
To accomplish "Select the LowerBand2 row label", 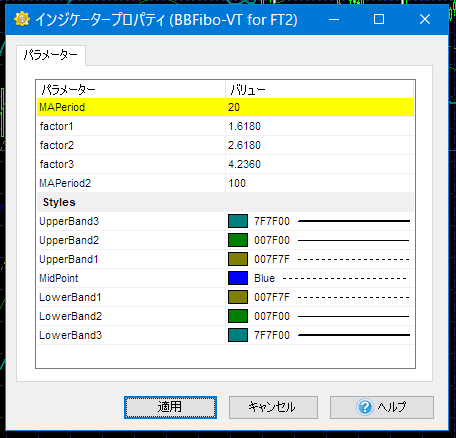I will [x=70, y=316].
